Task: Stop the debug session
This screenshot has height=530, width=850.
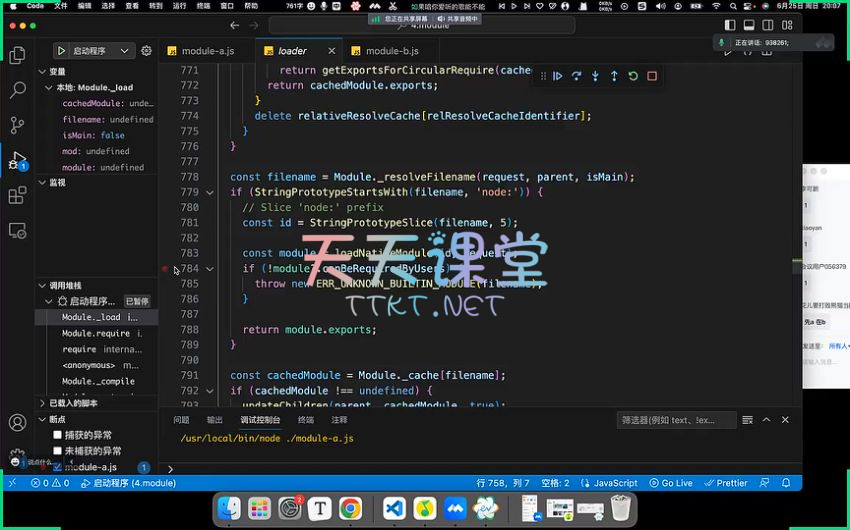Action: (x=652, y=76)
